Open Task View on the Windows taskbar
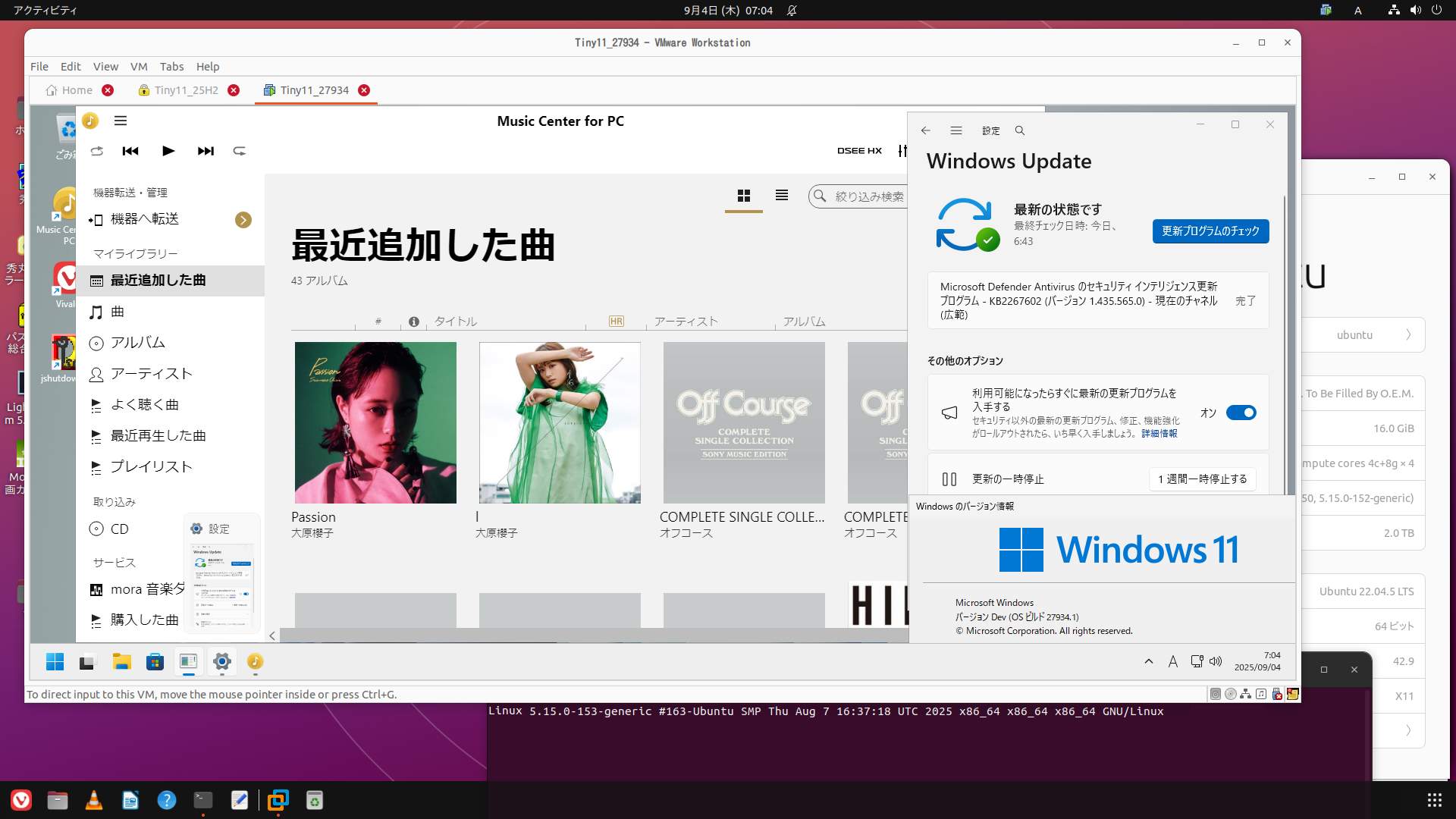The width and height of the screenshot is (1456, 819). coord(87,662)
